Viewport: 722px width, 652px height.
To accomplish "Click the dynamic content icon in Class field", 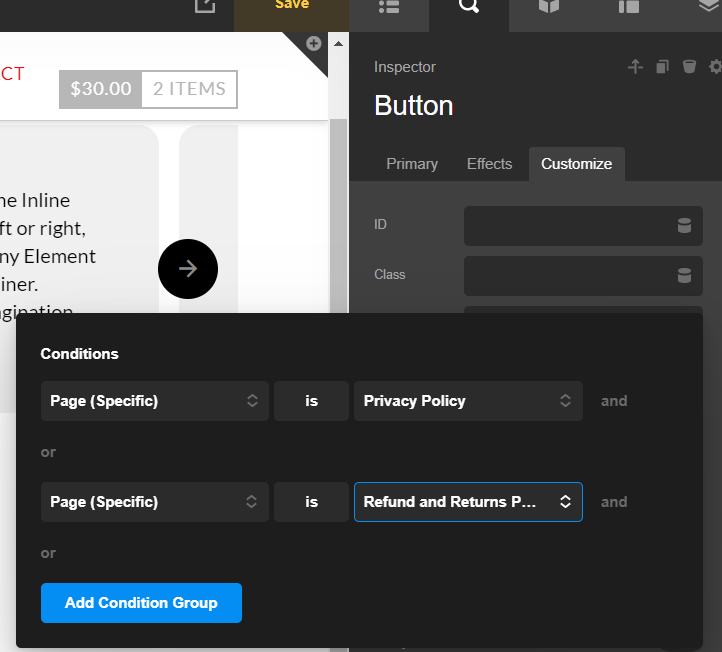I will (684, 275).
